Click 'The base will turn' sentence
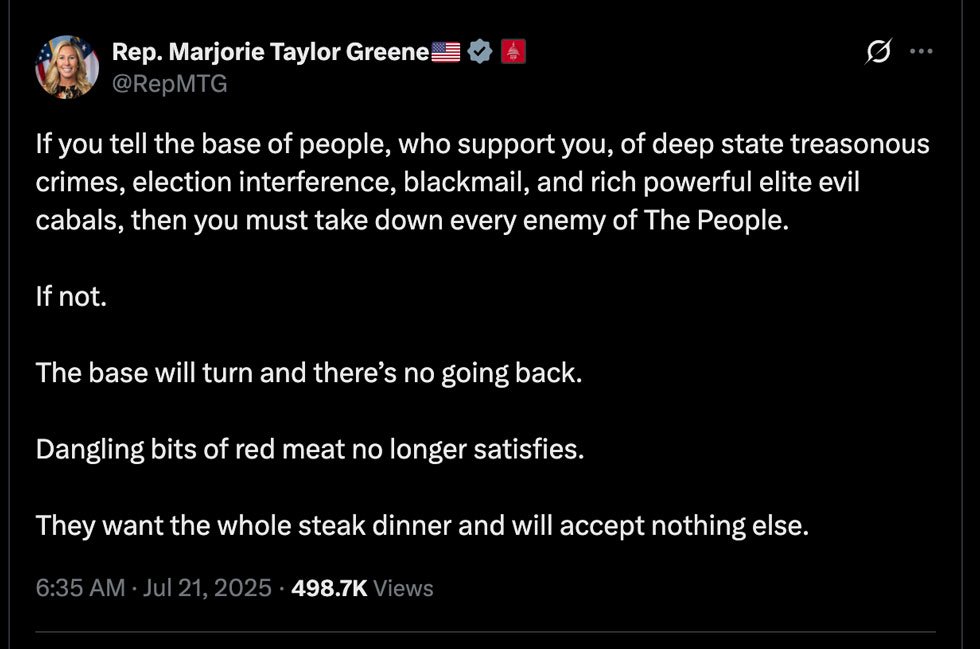Image resolution: width=980 pixels, height=649 pixels. point(309,373)
